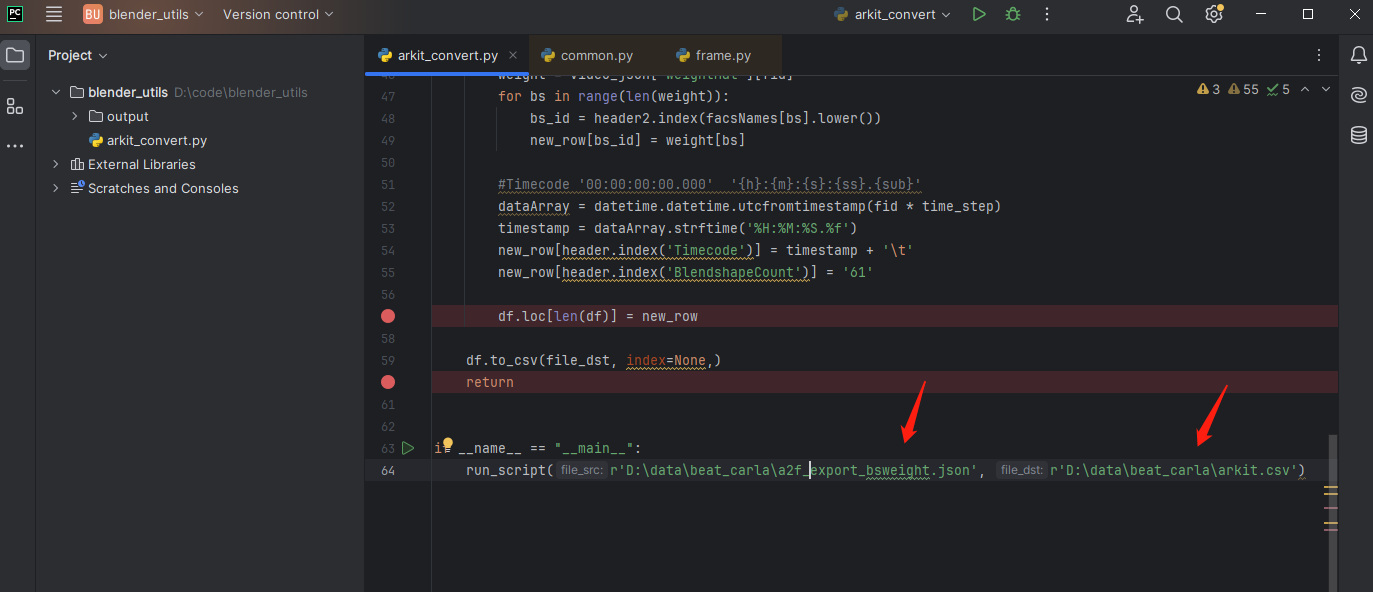Image resolution: width=1373 pixels, height=592 pixels.
Task: Open the AI Assistant spiral icon
Action: click(1358, 95)
